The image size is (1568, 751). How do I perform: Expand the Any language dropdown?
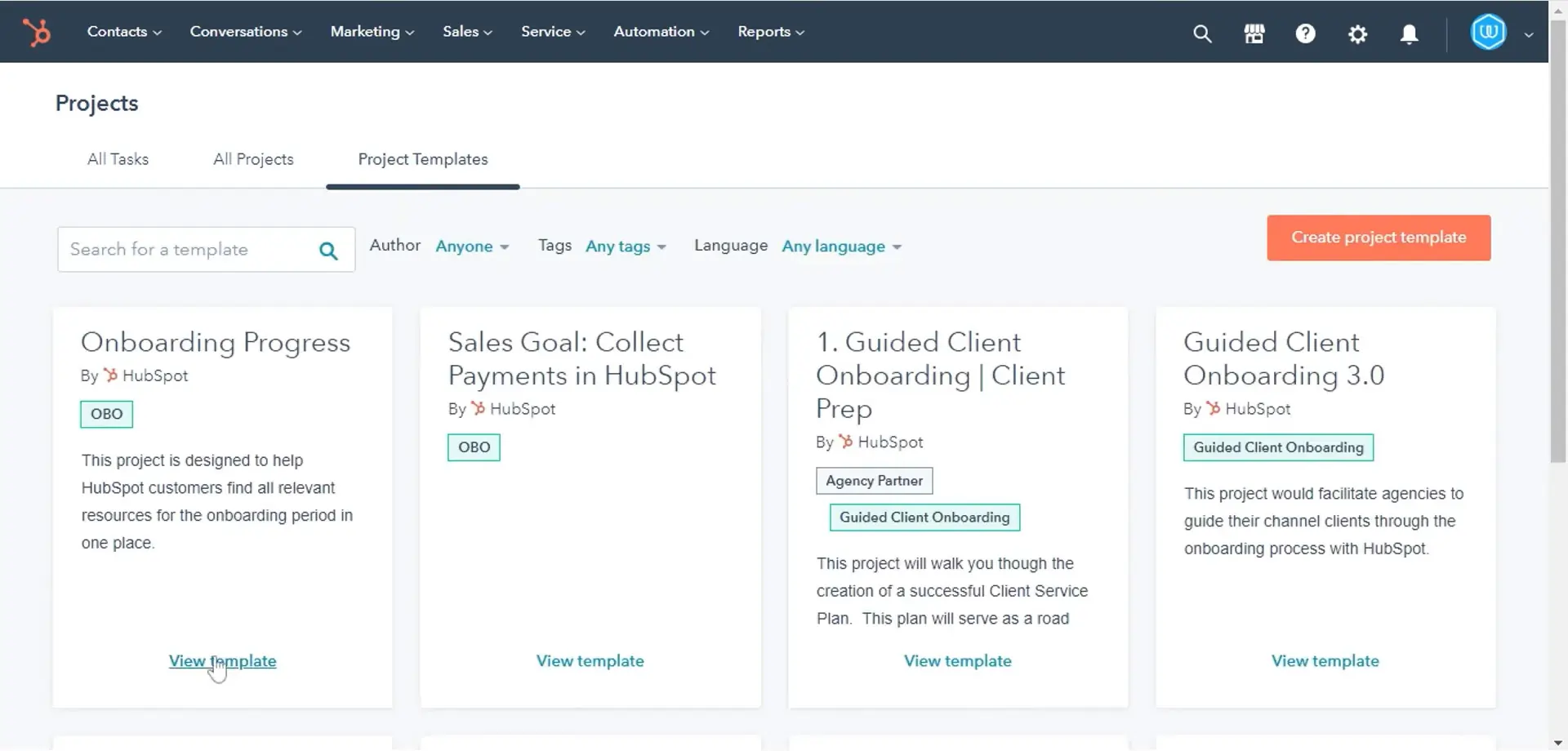(841, 247)
